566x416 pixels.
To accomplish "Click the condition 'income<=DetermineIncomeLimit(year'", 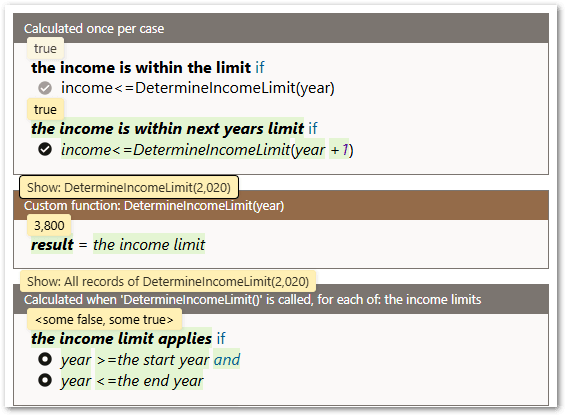I will [x=193, y=150].
